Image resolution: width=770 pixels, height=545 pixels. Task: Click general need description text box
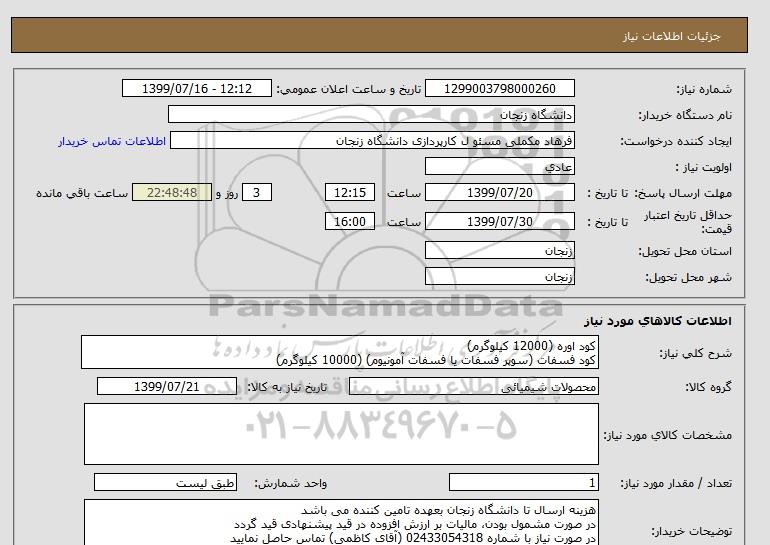point(340,353)
